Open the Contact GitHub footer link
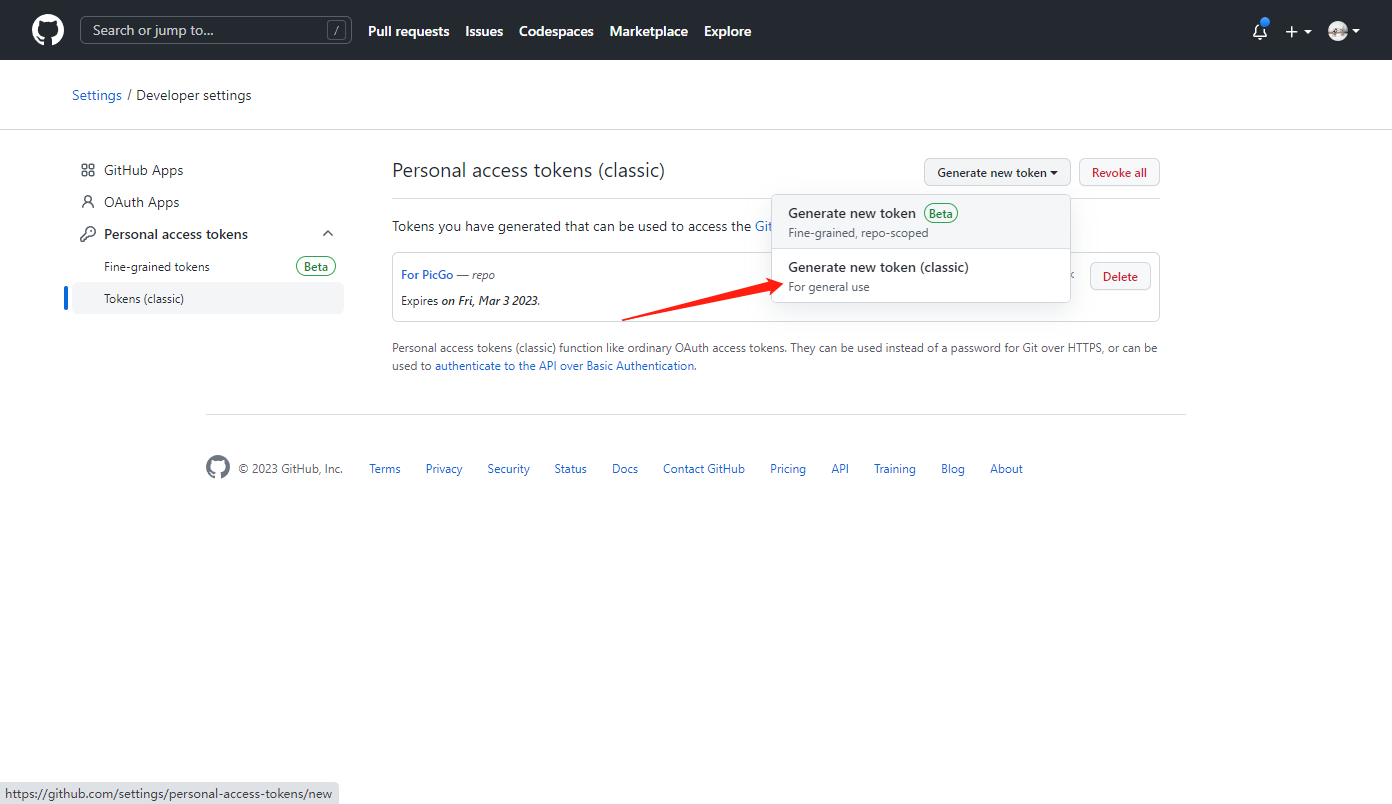1392x804 pixels. point(704,469)
